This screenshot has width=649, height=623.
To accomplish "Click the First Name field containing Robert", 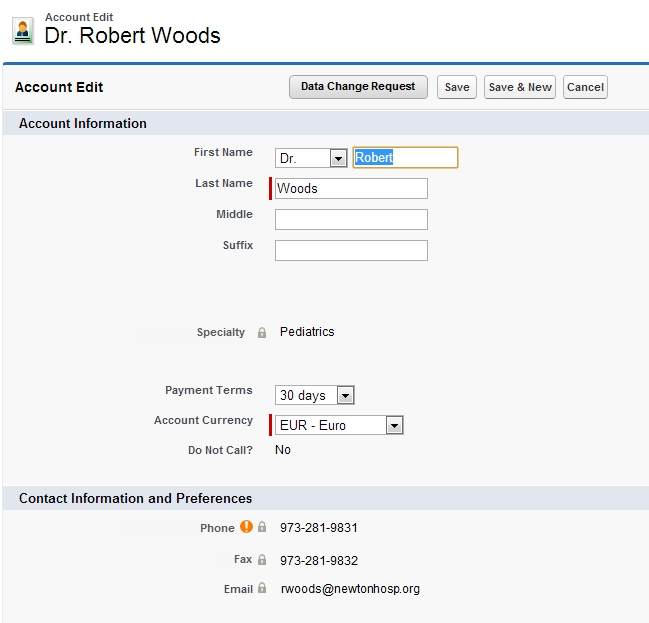I will [405, 158].
